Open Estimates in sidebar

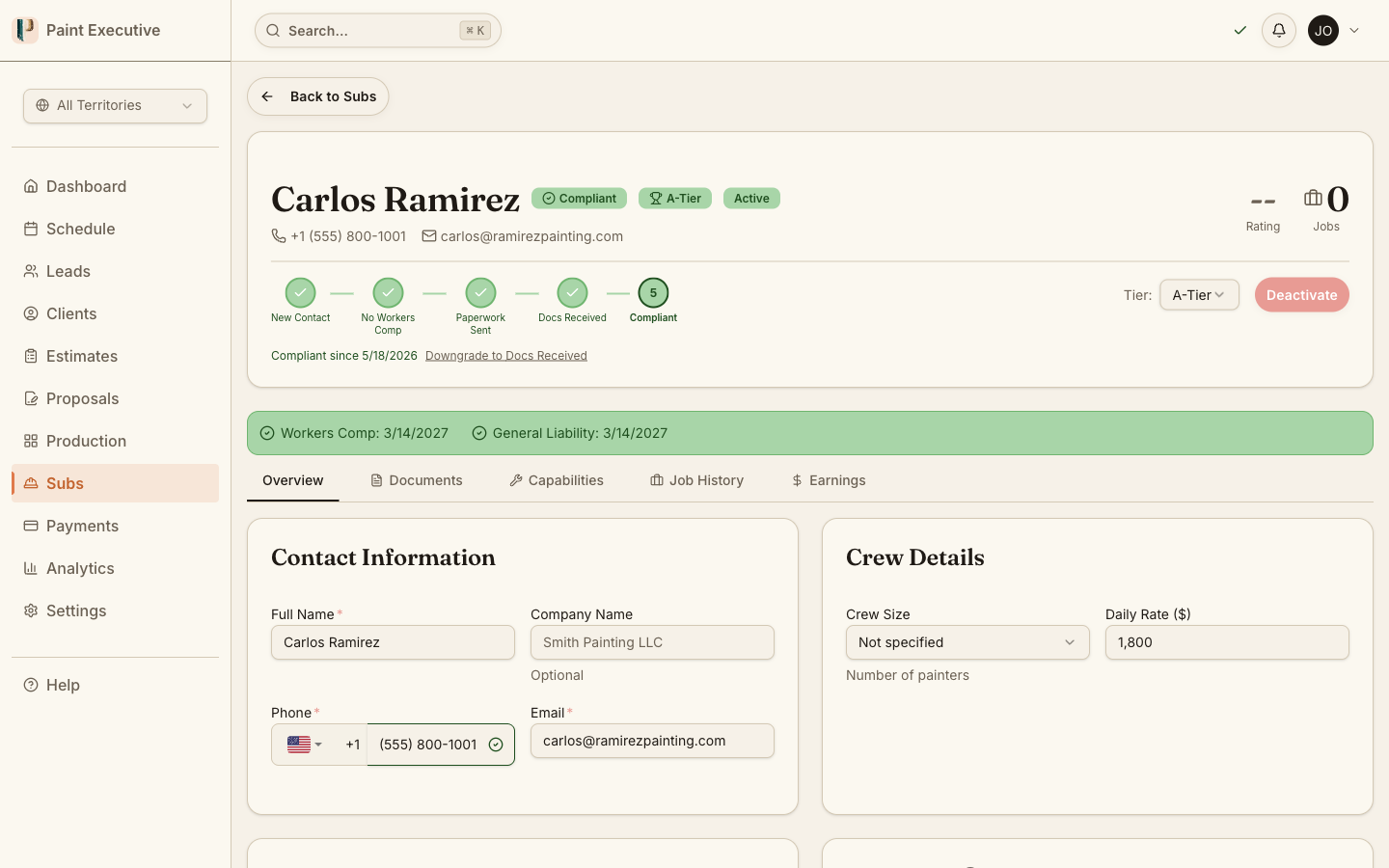(115, 356)
